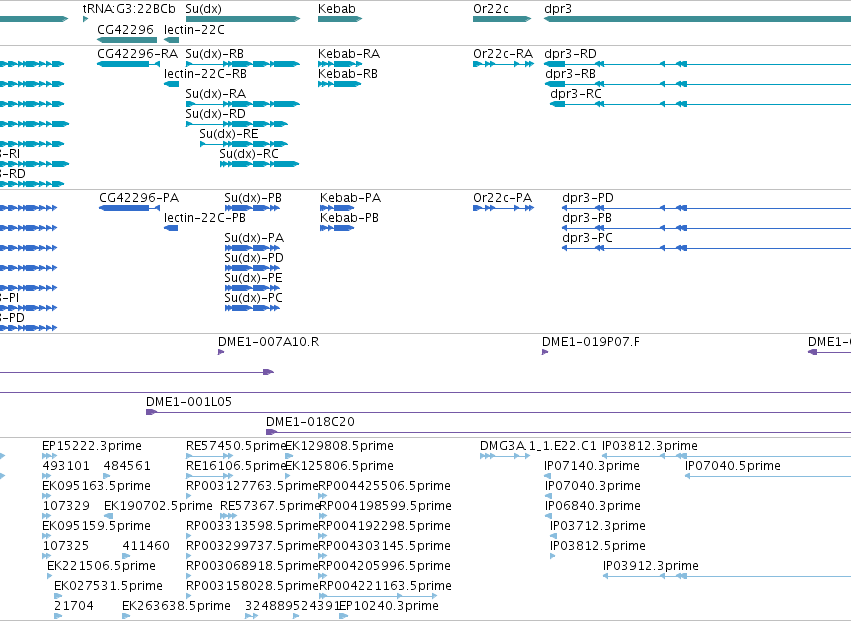Select protein CG42296-PA label

tap(139, 198)
